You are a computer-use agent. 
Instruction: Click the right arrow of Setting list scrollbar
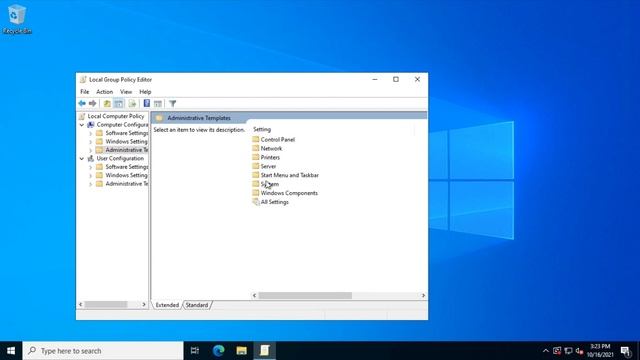423,296
